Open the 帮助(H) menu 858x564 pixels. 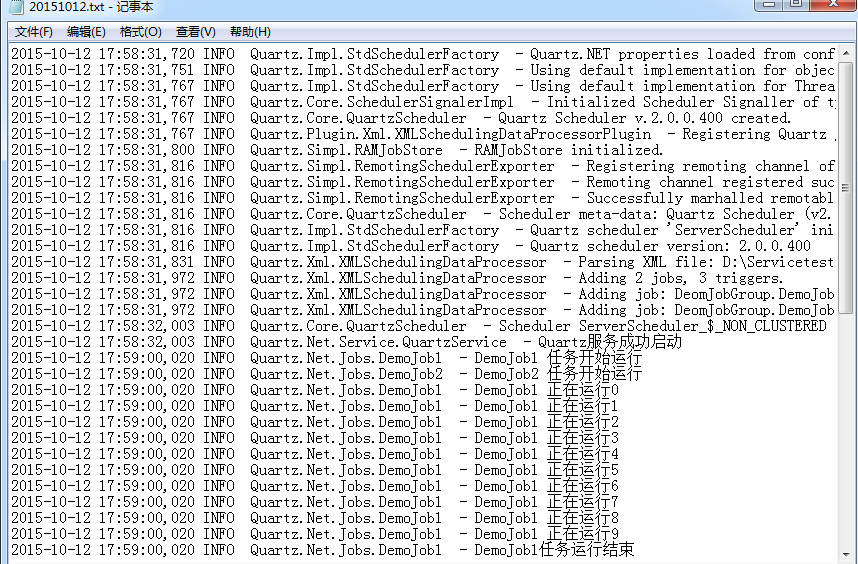pos(250,32)
